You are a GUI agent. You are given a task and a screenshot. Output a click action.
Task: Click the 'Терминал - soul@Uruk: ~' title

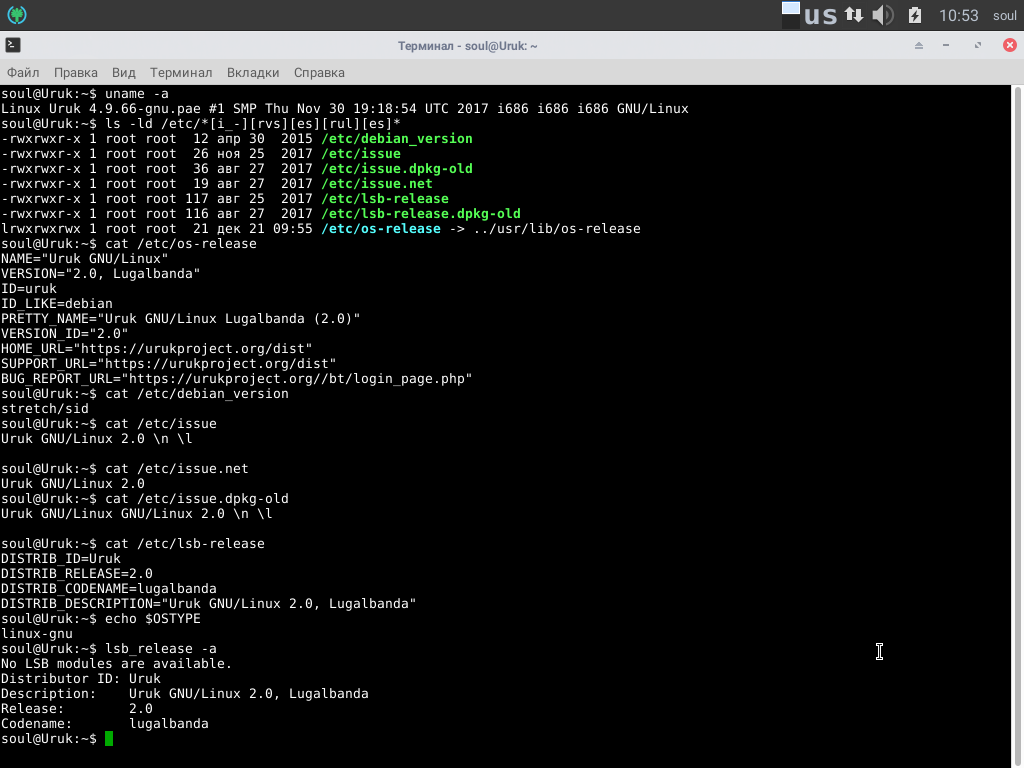[468, 46]
